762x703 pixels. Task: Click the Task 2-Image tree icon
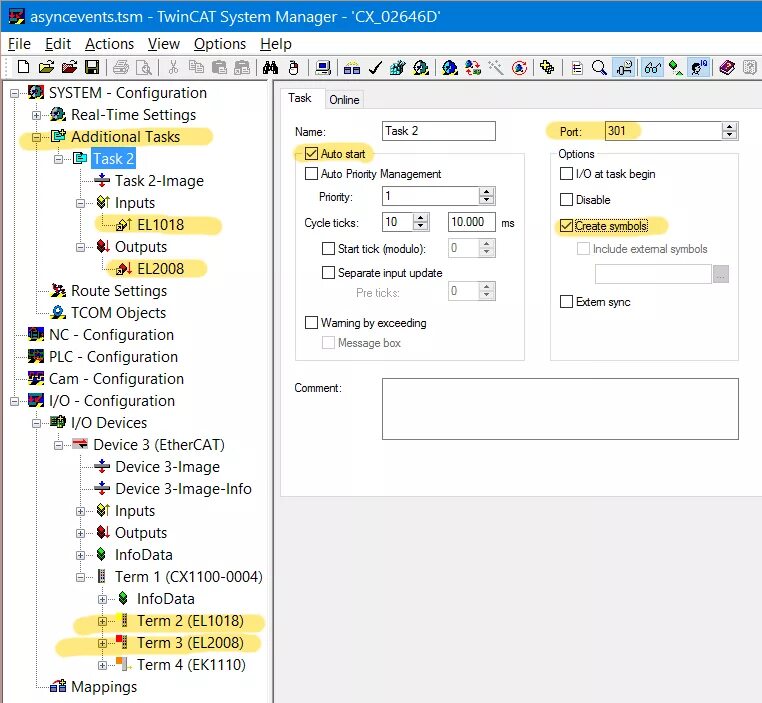[x=102, y=180]
